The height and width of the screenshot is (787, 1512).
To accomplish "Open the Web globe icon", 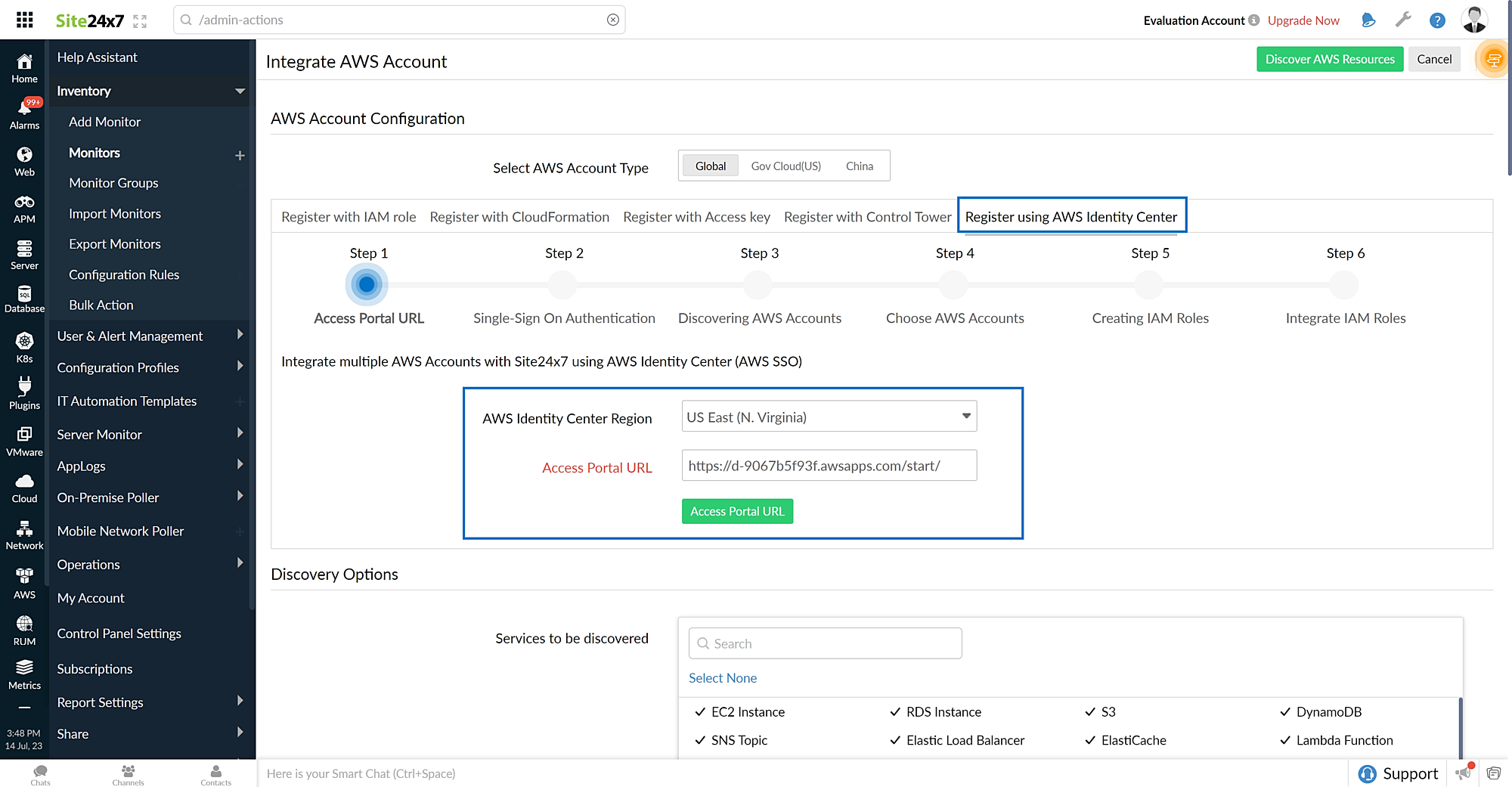I will (24, 155).
